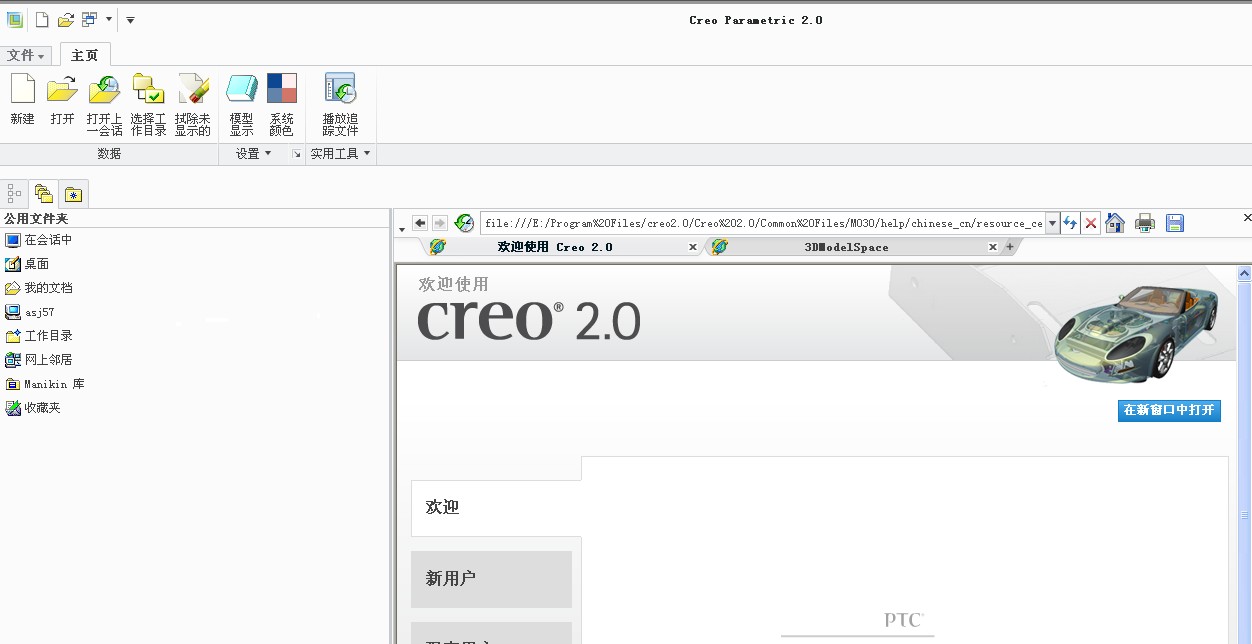The width and height of the screenshot is (1252, 644).
Task: Select Manikin 库 in common folders
Action: tap(44, 384)
